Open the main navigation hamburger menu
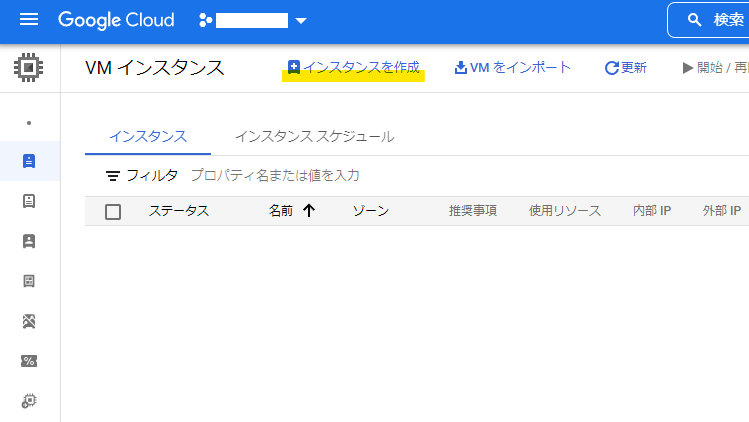The height and width of the screenshot is (422, 749). pyautogui.click(x=29, y=20)
